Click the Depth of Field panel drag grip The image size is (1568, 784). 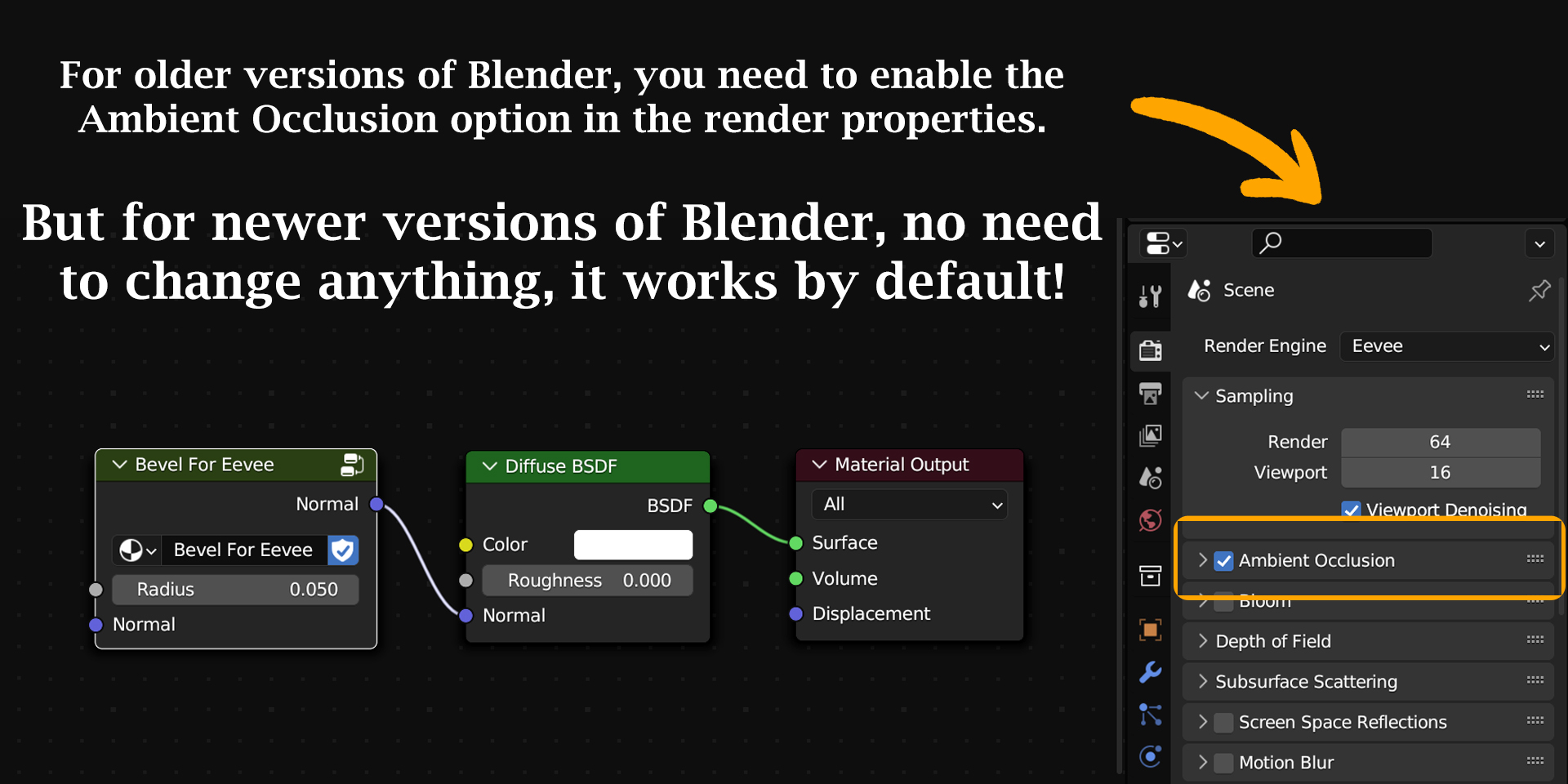pos(1535,640)
